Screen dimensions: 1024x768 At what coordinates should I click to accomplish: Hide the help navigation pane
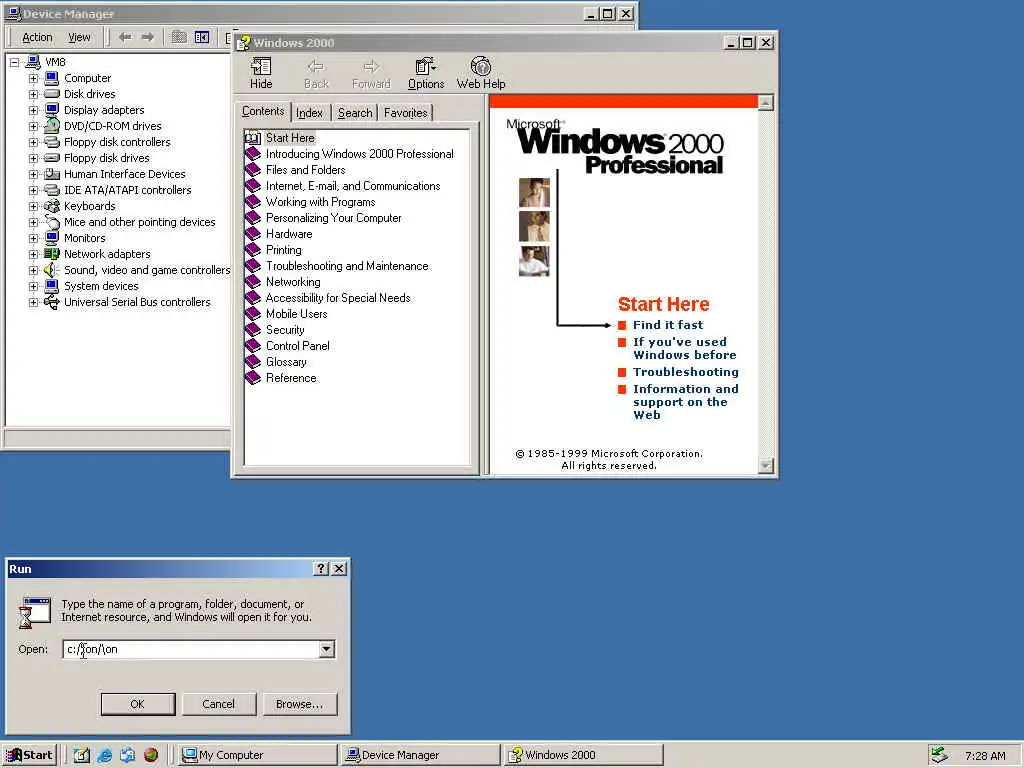point(261,73)
